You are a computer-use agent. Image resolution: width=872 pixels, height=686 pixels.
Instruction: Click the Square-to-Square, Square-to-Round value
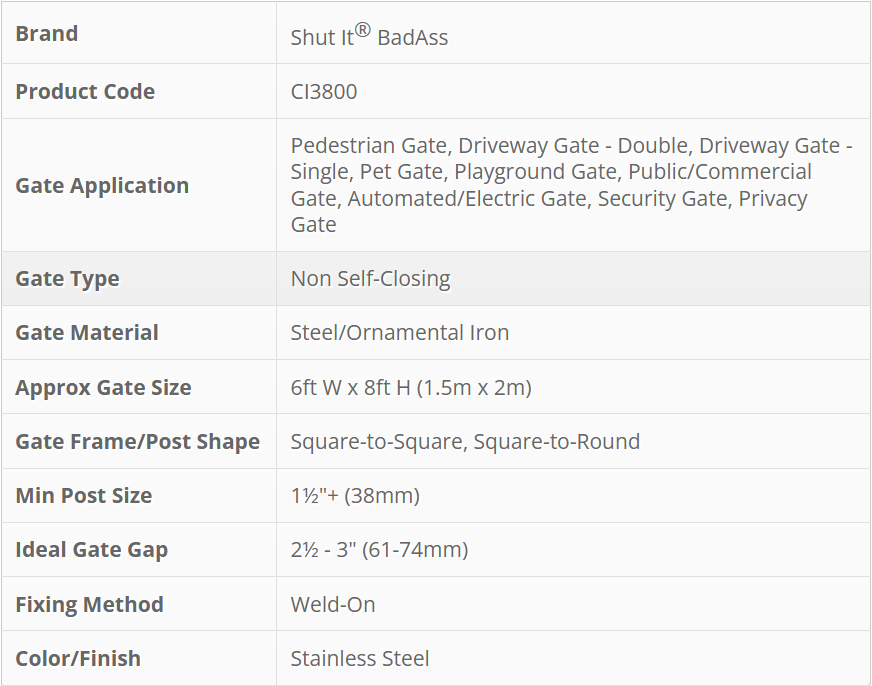(465, 442)
